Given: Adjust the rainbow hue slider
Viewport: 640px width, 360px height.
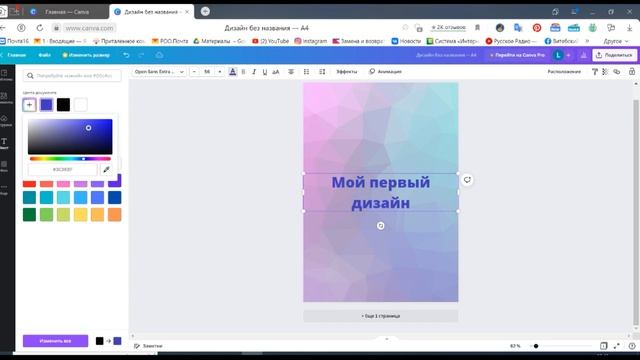Looking at the screenshot, I should 70,159.
